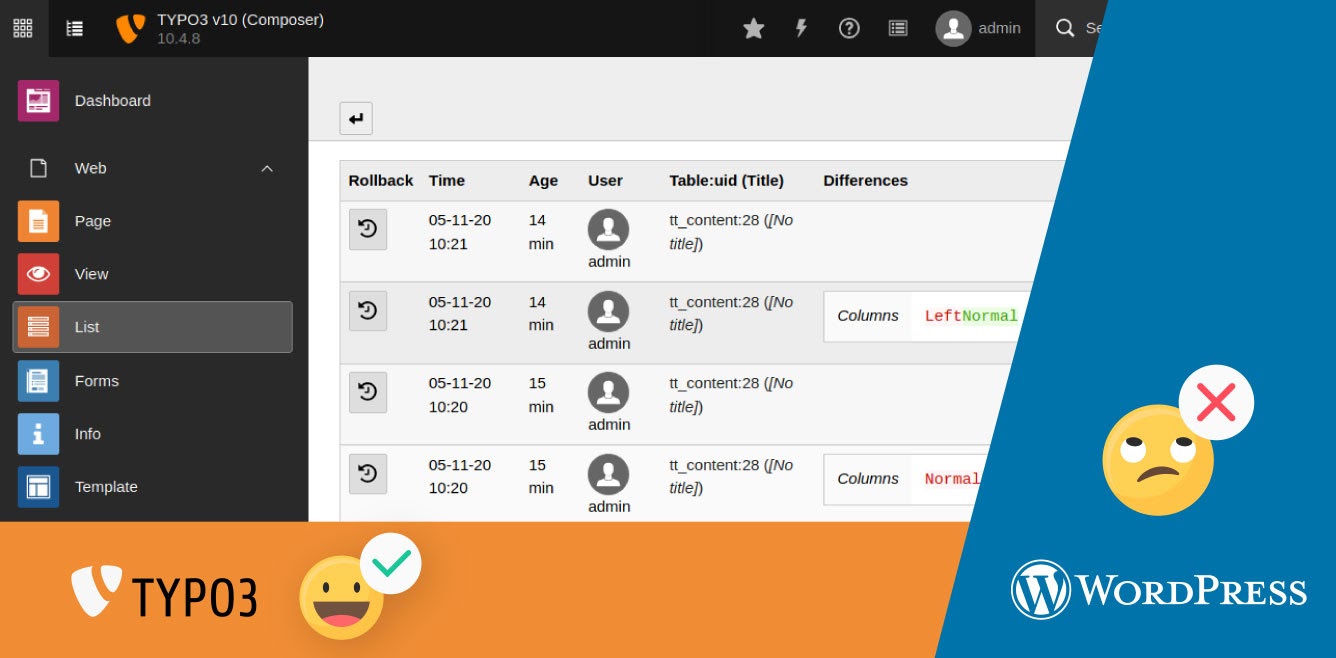This screenshot has width=1336, height=658.
Task: Click the TYPO3 logo in top bar
Action: tap(130, 28)
